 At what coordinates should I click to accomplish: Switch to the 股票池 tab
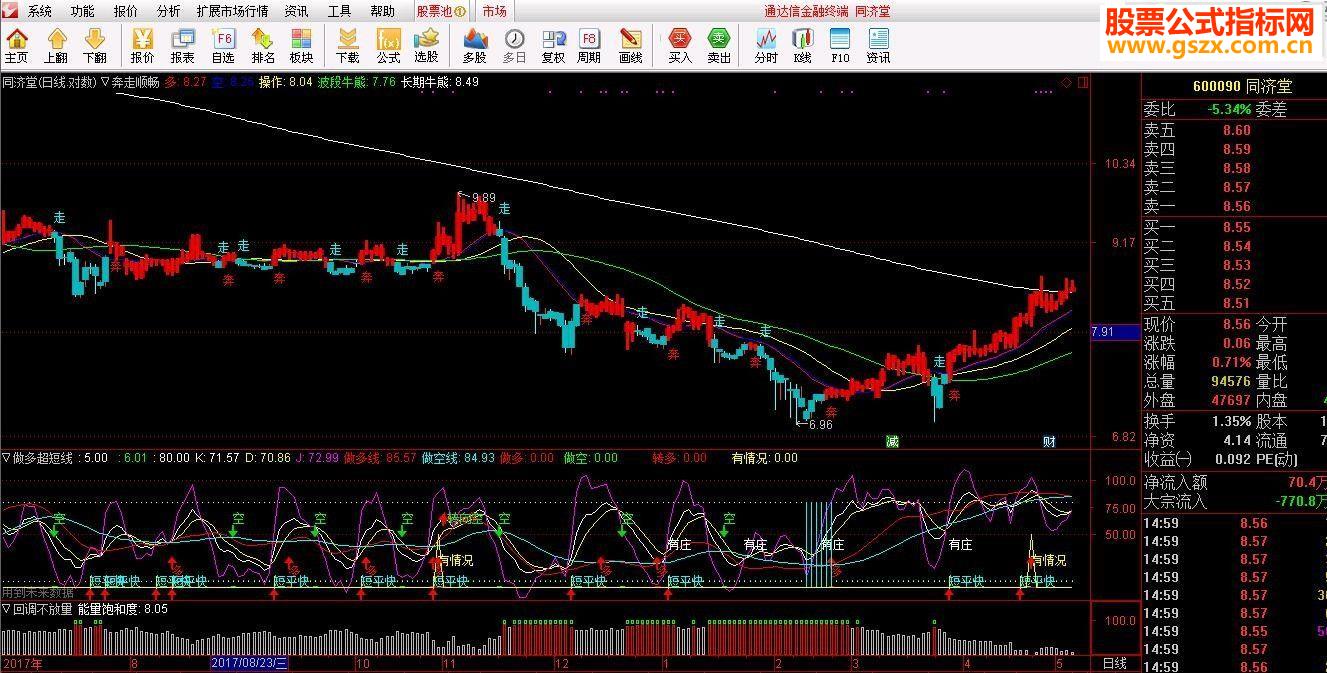(441, 11)
